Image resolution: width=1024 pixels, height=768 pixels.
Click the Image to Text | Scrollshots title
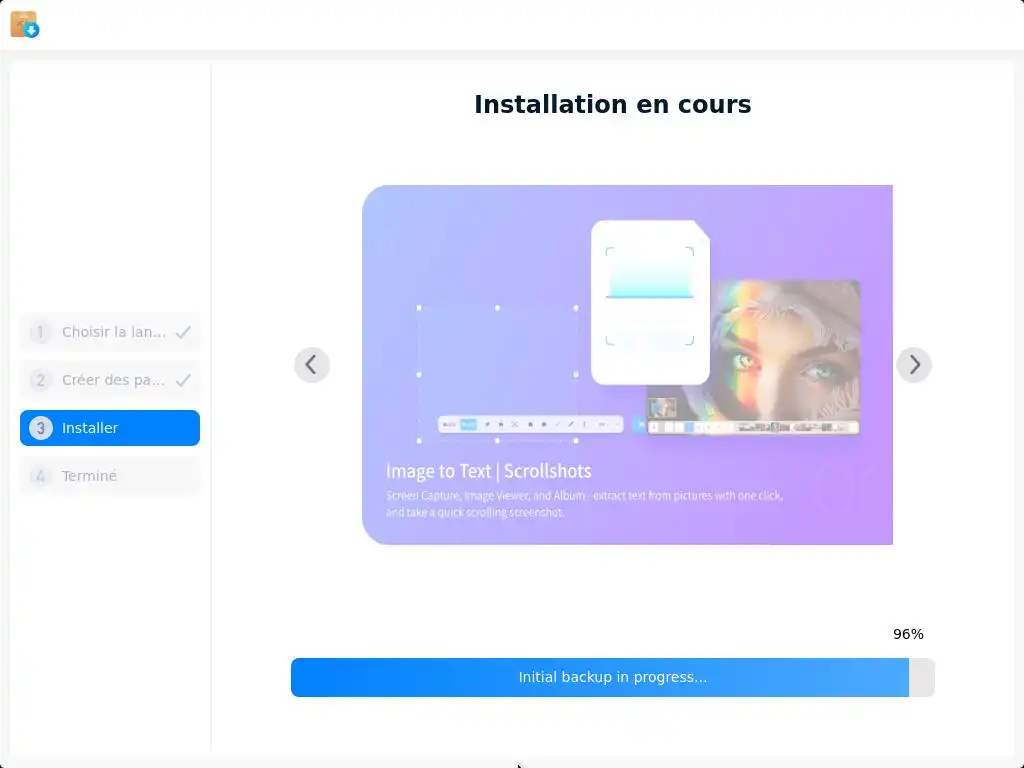[488, 471]
